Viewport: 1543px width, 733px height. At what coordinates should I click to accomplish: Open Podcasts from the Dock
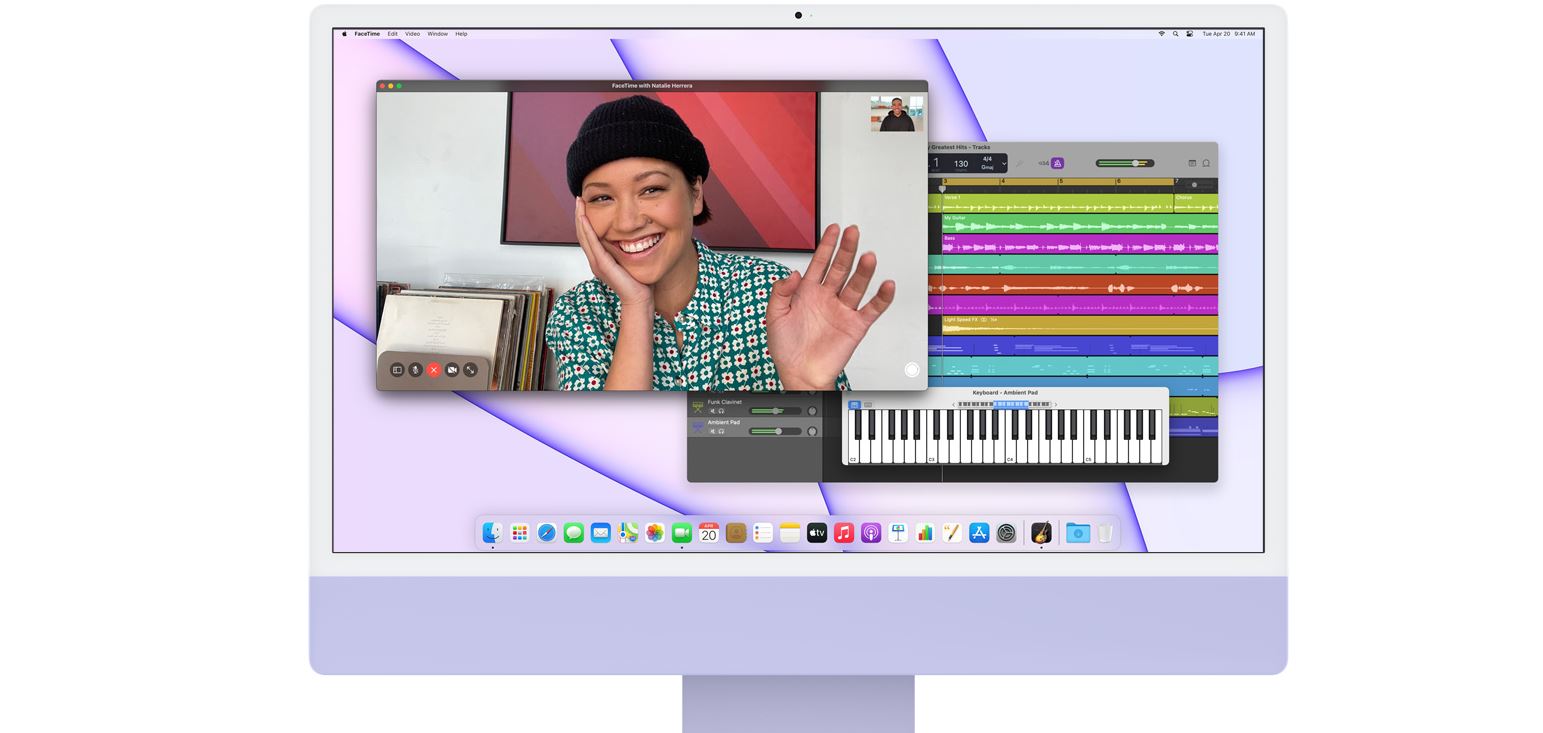871,533
